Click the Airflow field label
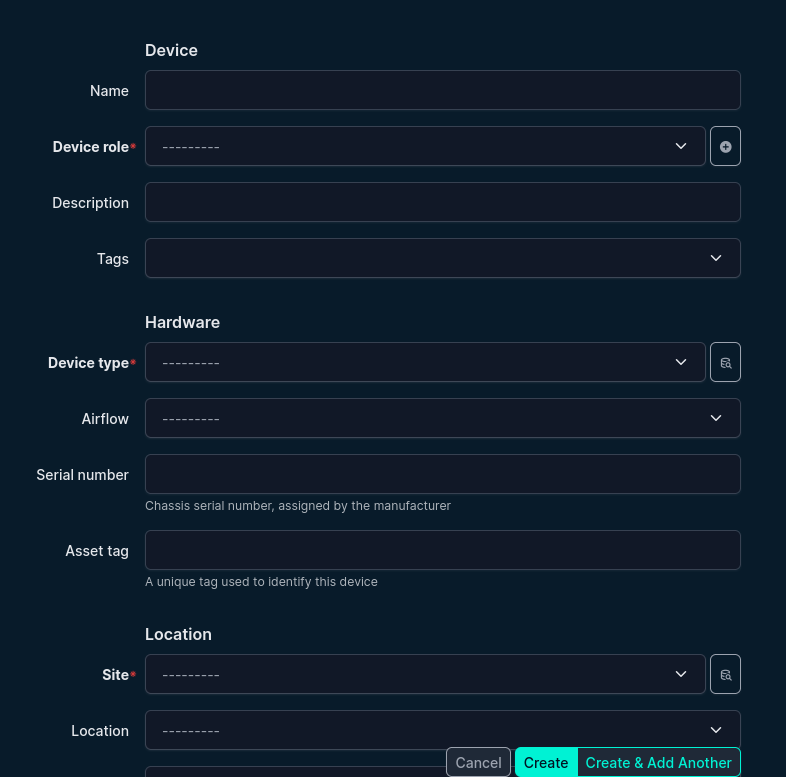 click(105, 418)
